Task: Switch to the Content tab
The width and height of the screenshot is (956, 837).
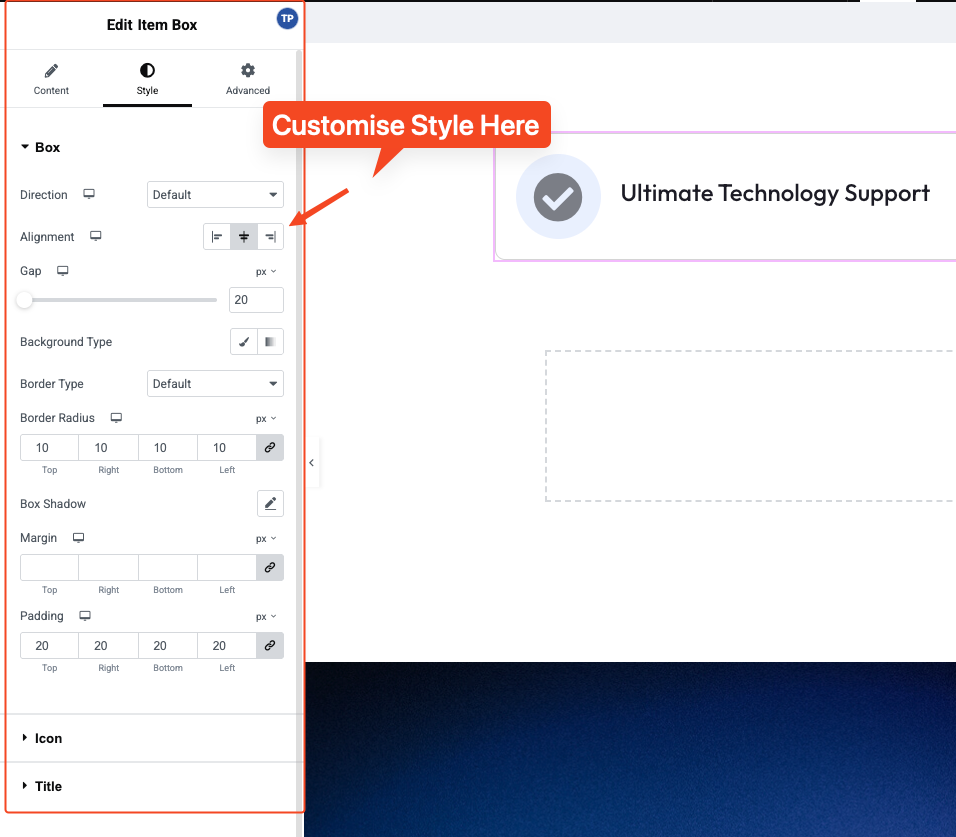Action: coord(51,80)
